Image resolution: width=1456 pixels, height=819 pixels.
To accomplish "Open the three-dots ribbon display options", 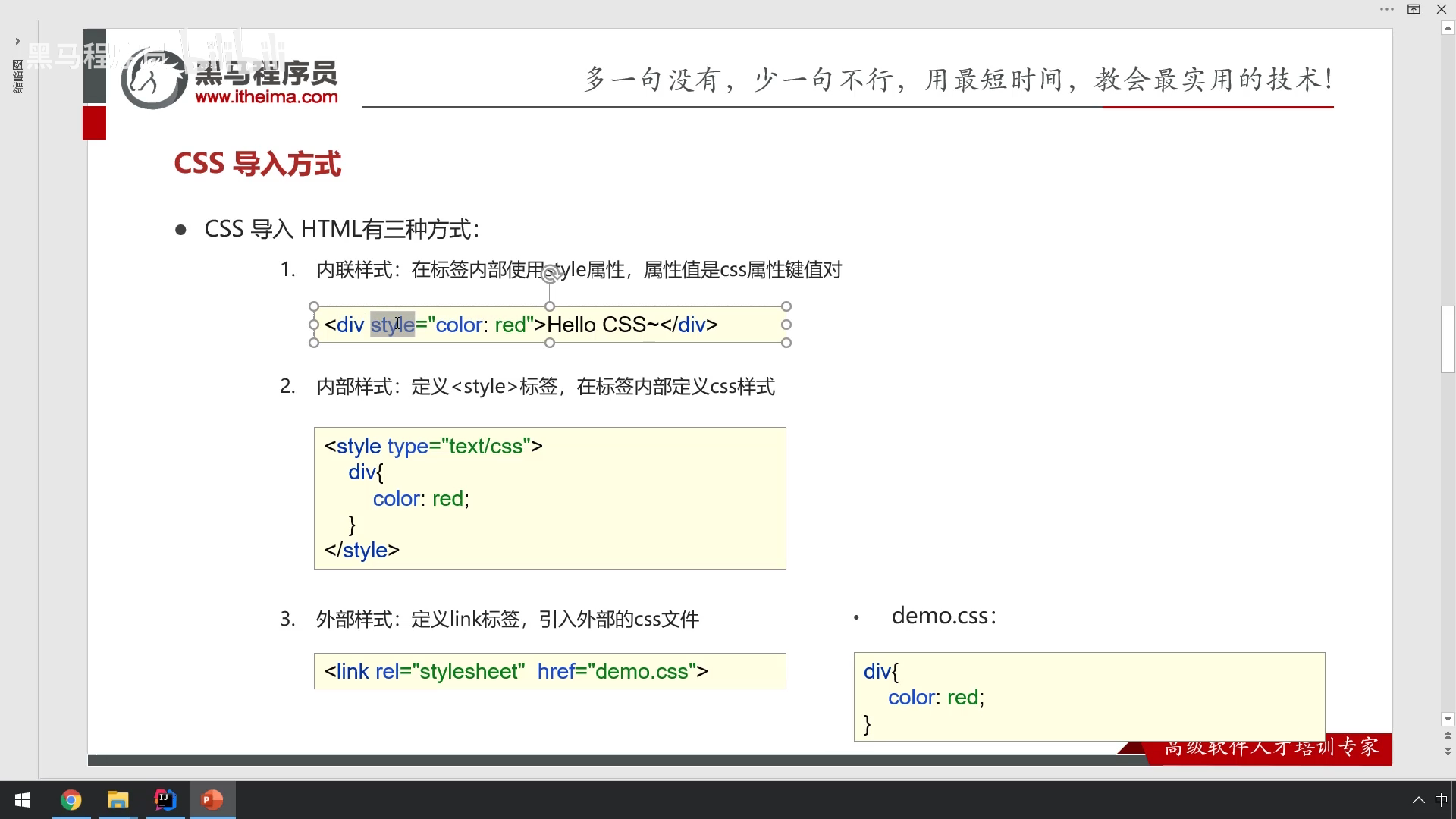I will [1387, 9].
